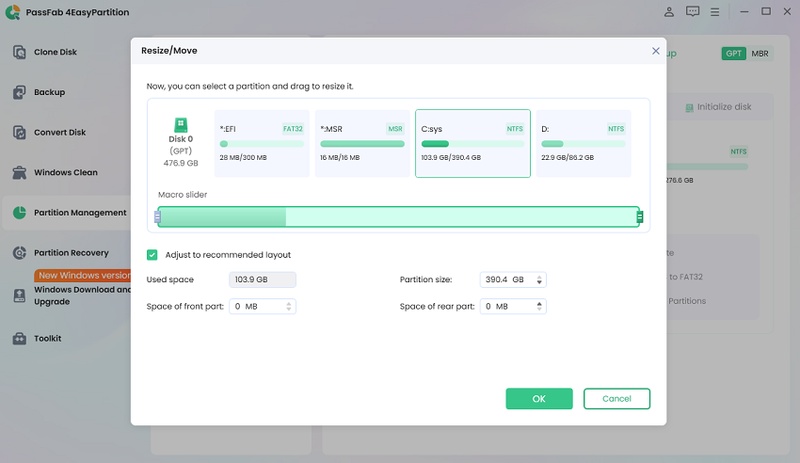Switch to GPT toggle in background
The image size is (800, 463).
tap(734, 54)
